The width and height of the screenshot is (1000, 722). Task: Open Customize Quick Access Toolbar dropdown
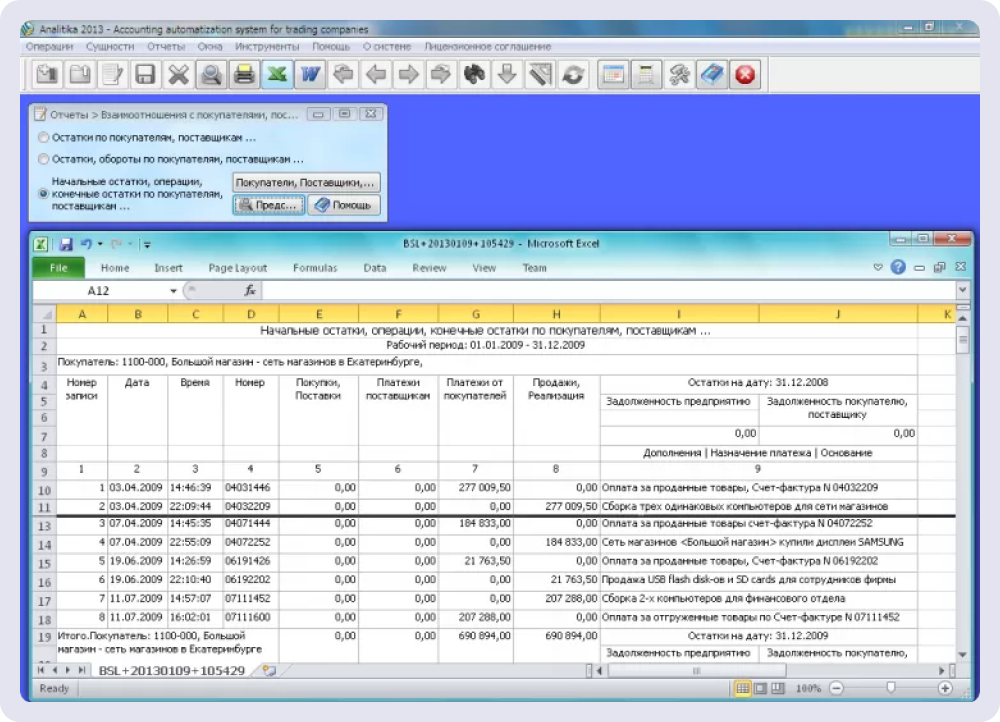pos(147,243)
